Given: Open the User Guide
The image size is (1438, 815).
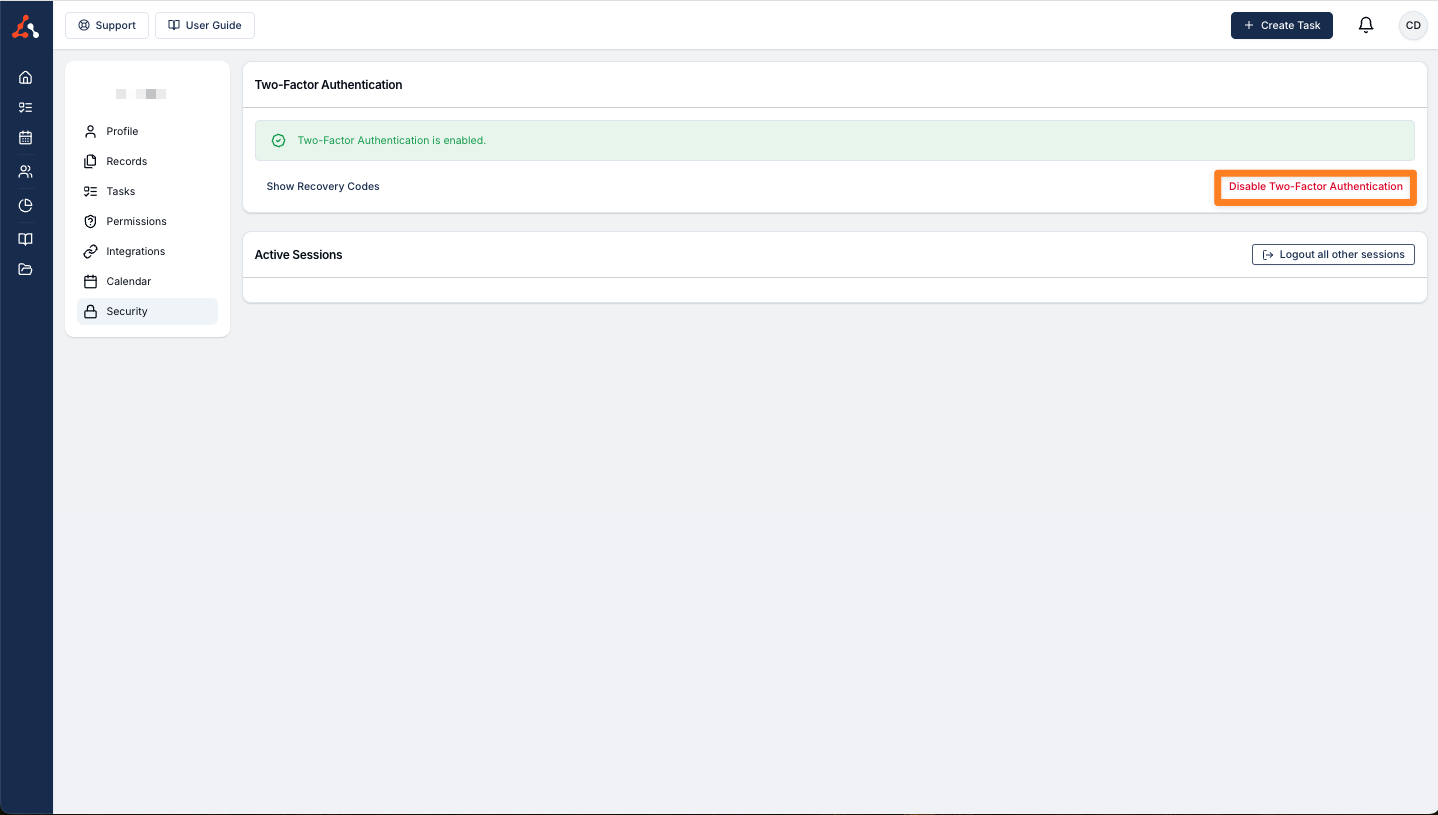Looking at the screenshot, I should point(205,25).
